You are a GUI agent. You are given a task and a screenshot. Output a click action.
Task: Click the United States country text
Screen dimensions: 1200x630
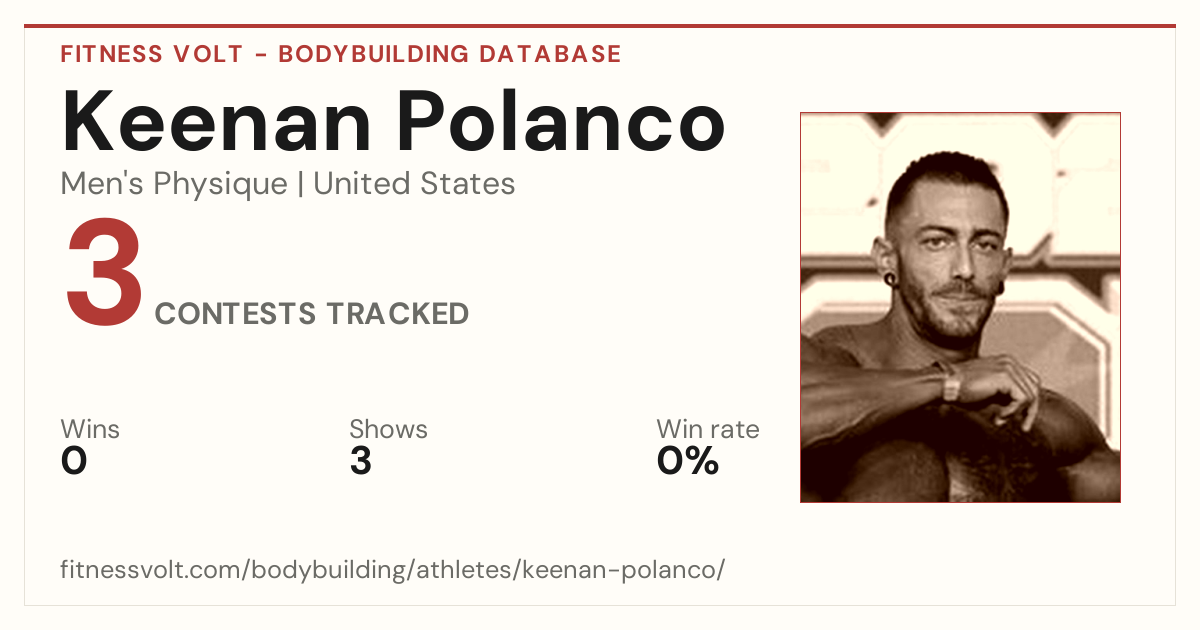(415, 184)
